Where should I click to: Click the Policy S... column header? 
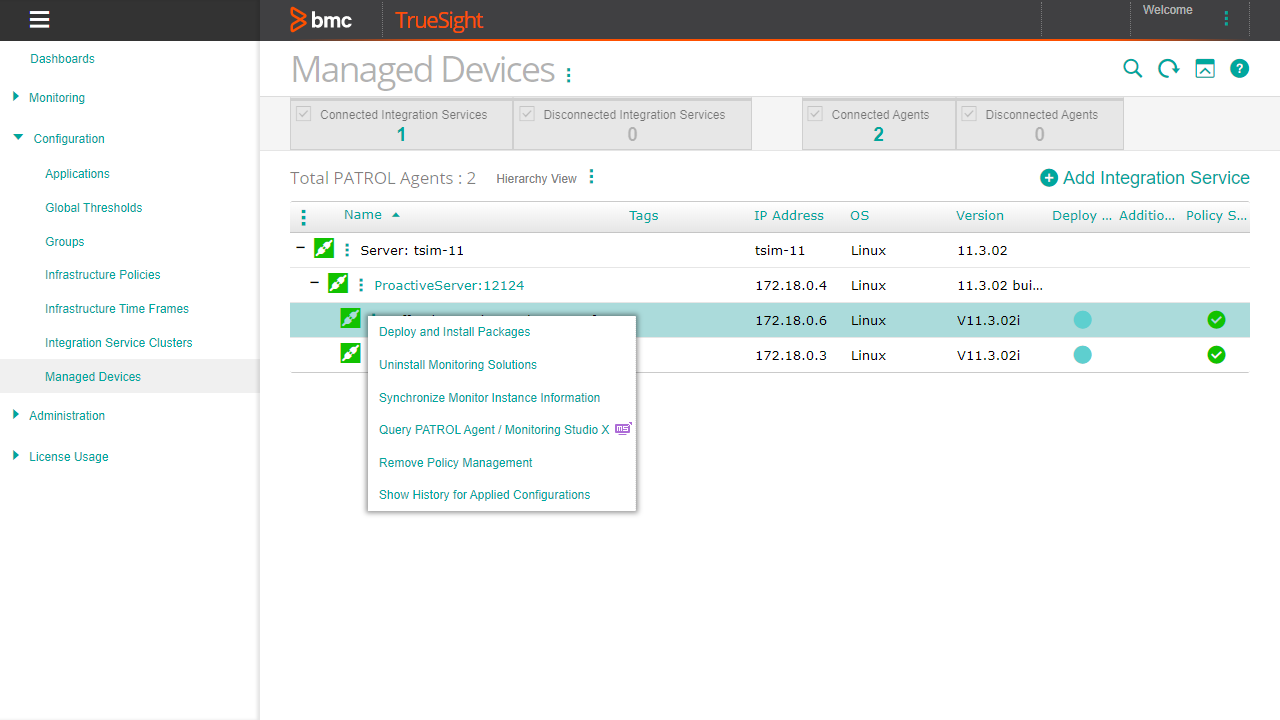(x=1216, y=215)
